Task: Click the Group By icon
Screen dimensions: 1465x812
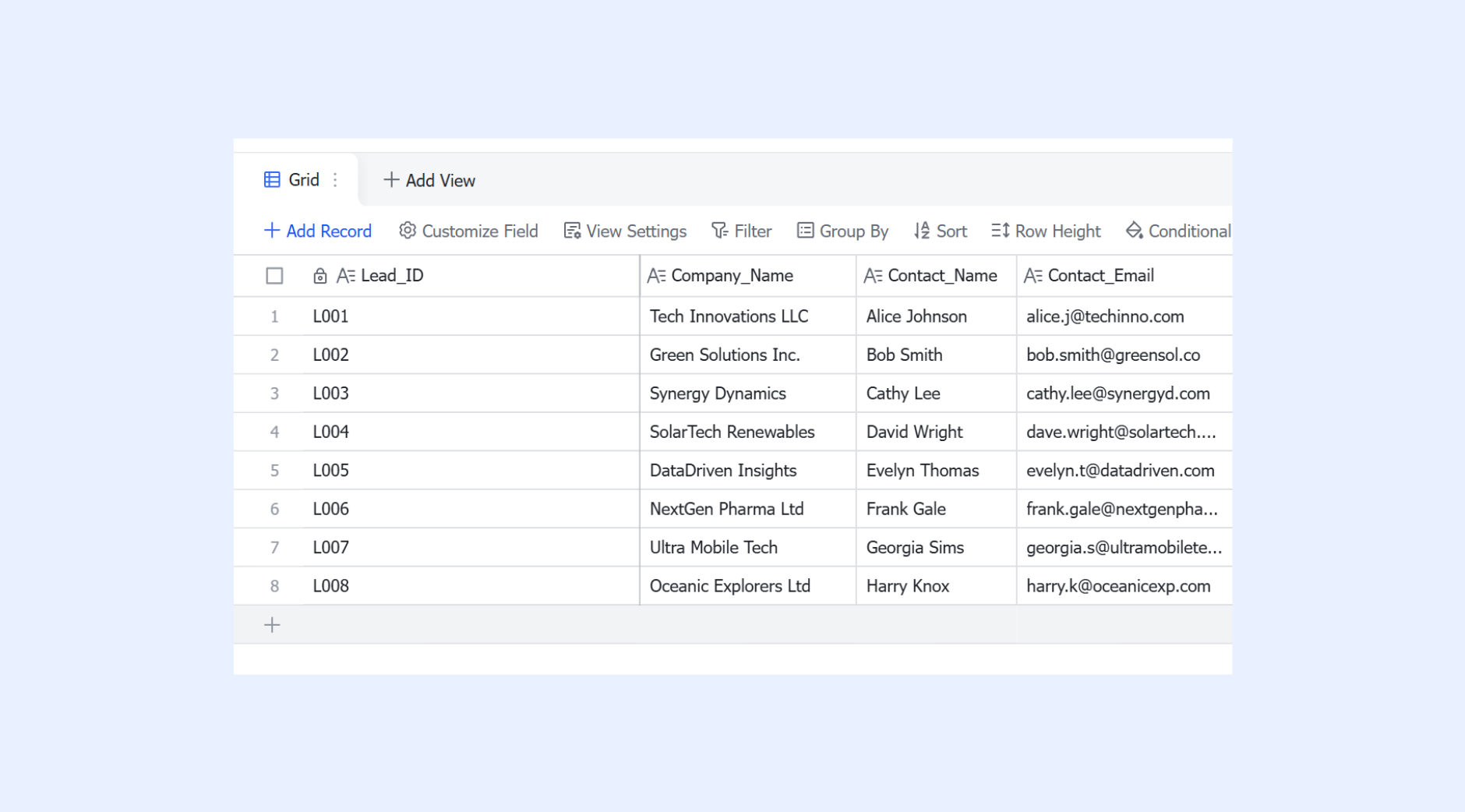Action: click(x=805, y=231)
